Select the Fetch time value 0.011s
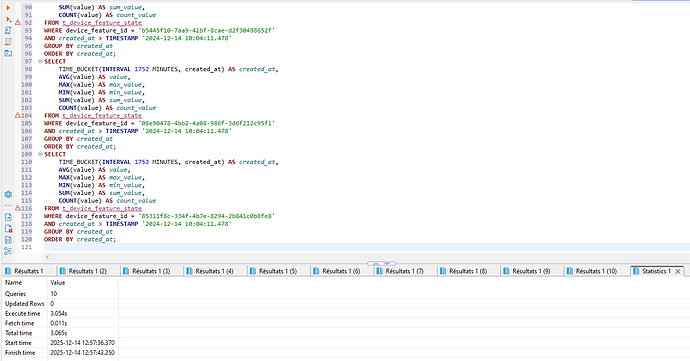 pos(59,323)
